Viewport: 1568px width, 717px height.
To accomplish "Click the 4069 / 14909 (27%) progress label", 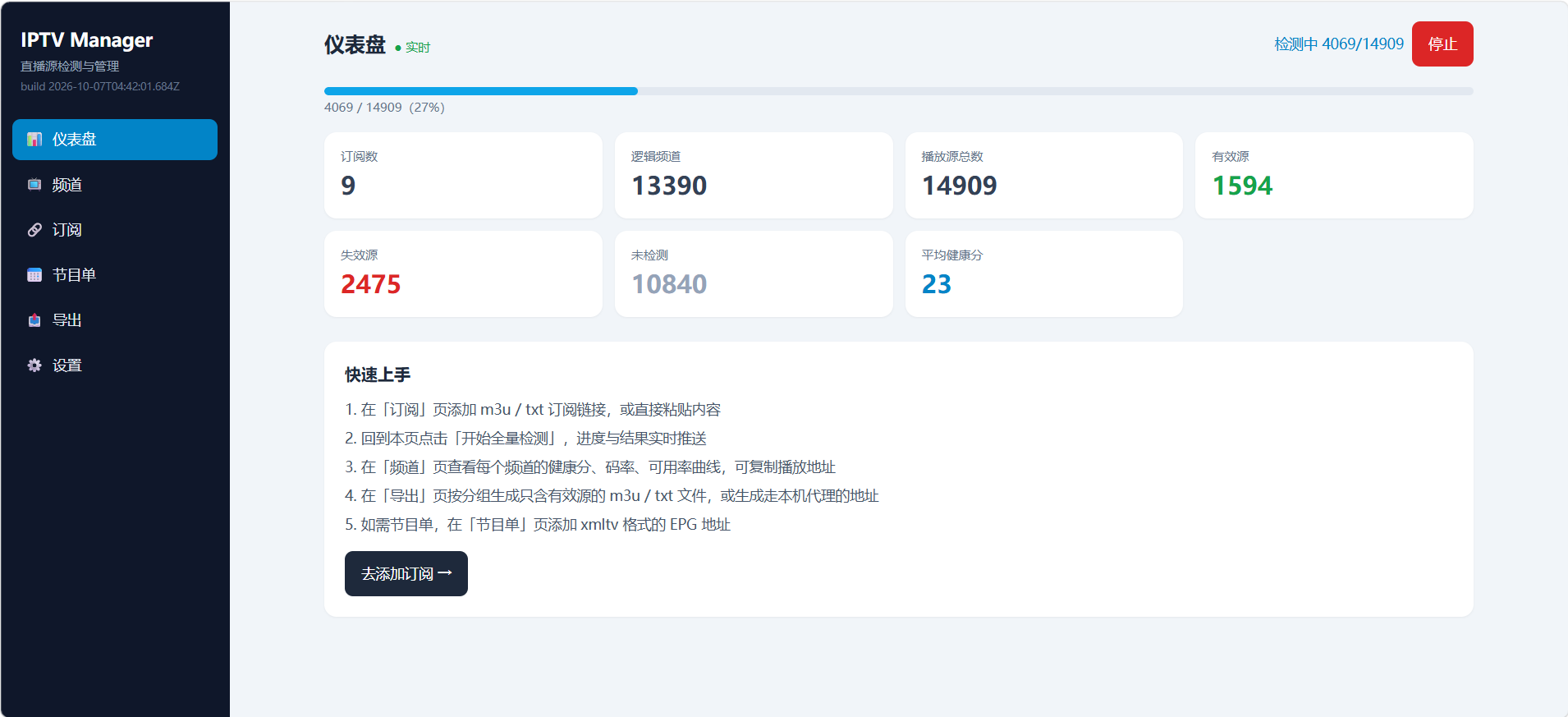I will 384,108.
